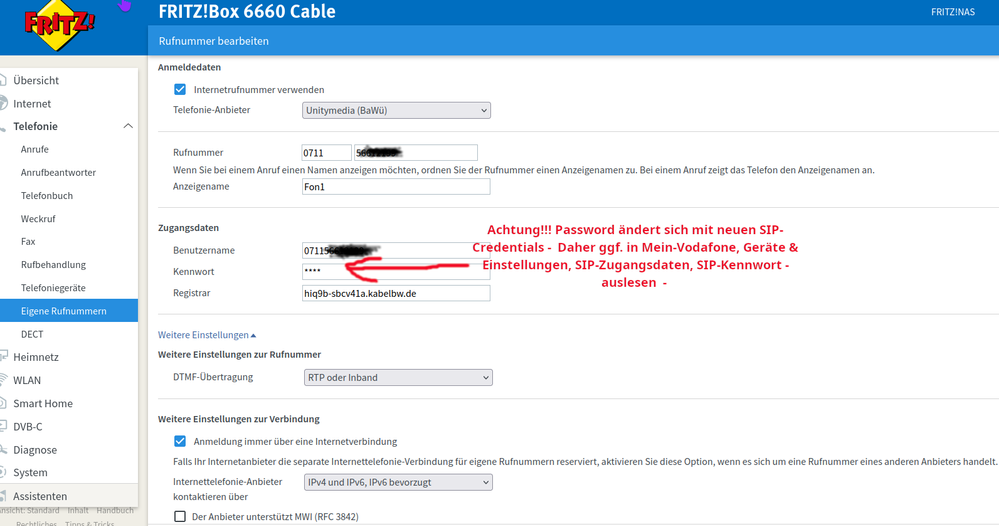999x526 pixels.
Task: Click the Inhalt footer link
Action: 78,510
